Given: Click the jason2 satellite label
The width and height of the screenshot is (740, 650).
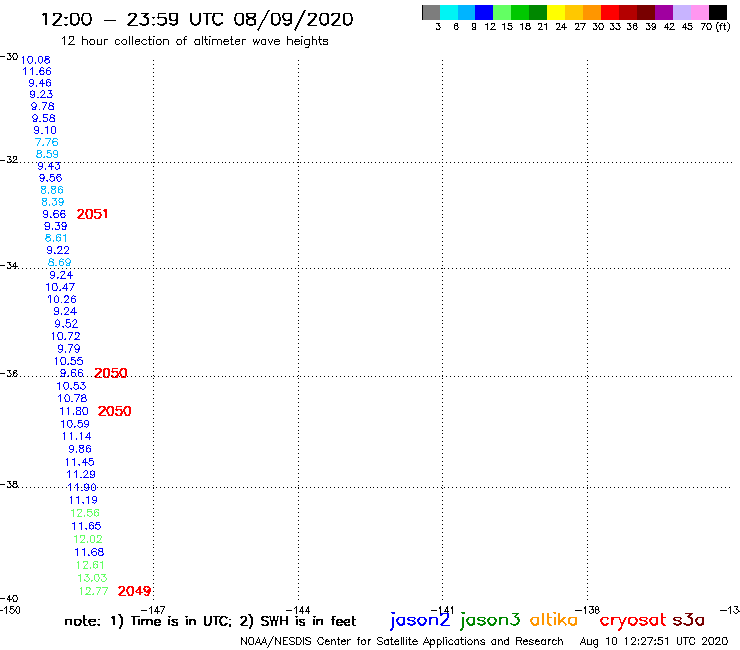Looking at the screenshot, I should tap(420, 620).
